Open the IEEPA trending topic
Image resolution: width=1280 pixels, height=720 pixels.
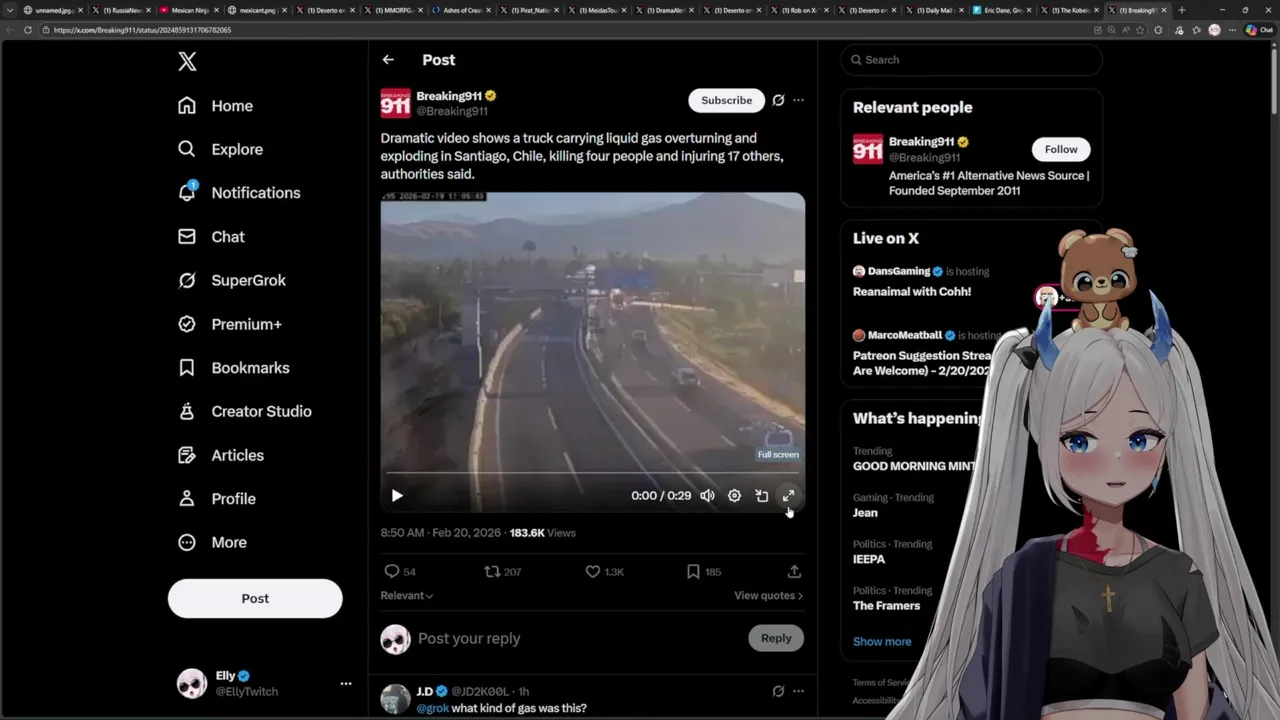pos(869,559)
